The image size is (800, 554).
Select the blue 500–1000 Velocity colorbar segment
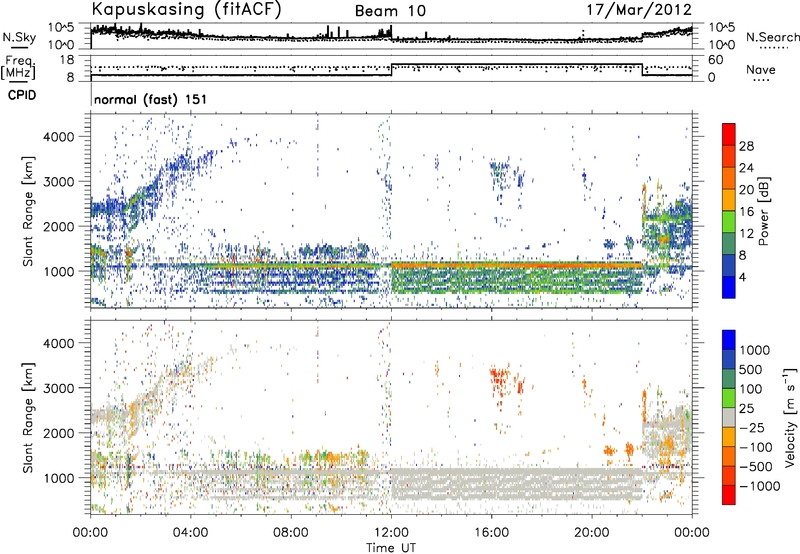coord(729,360)
